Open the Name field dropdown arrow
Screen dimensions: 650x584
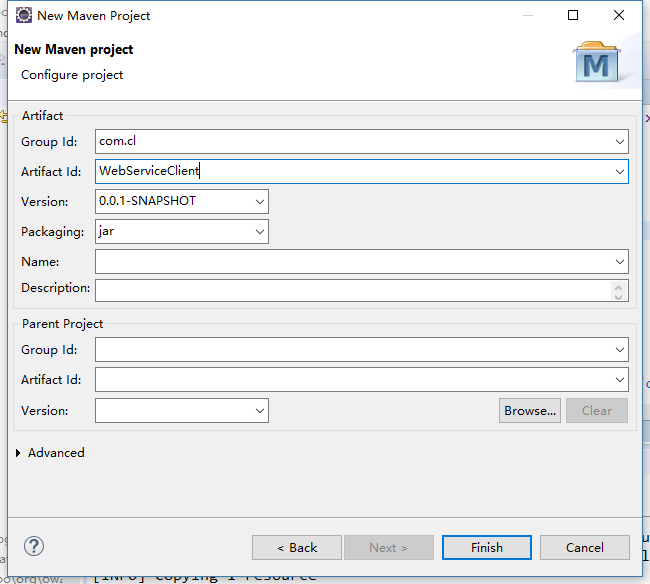pyautogui.click(x=620, y=262)
